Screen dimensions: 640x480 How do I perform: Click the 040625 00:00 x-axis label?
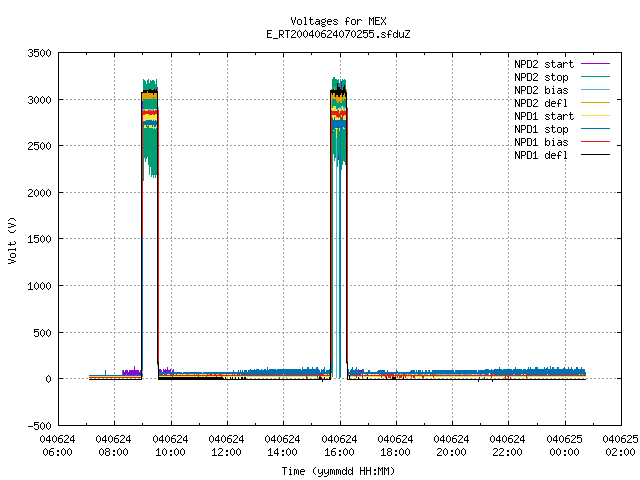[x=564, y=446]
